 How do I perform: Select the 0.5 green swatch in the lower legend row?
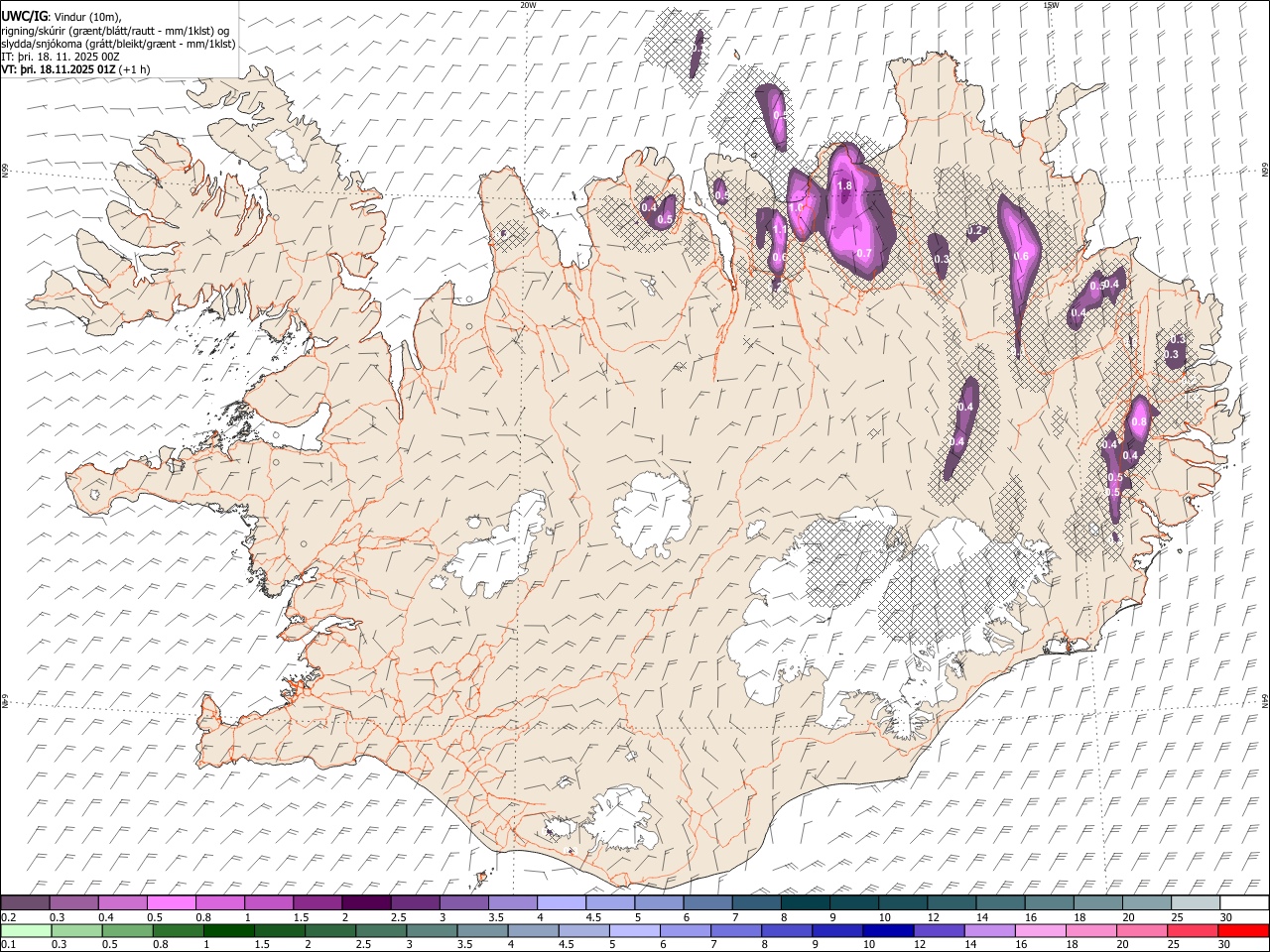[x=128, y=930]
